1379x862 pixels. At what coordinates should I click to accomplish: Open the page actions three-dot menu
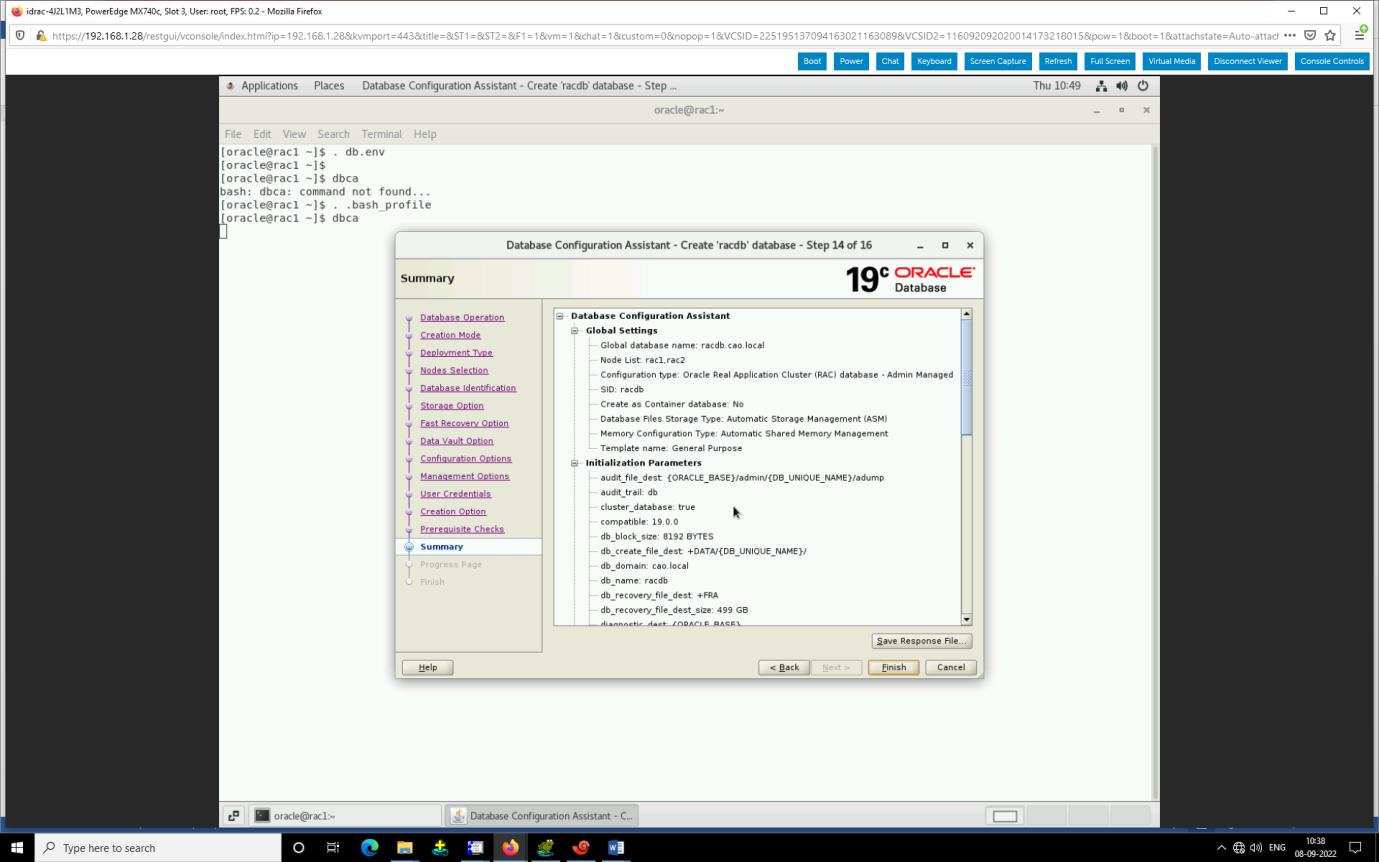[x=1289, y=35]
